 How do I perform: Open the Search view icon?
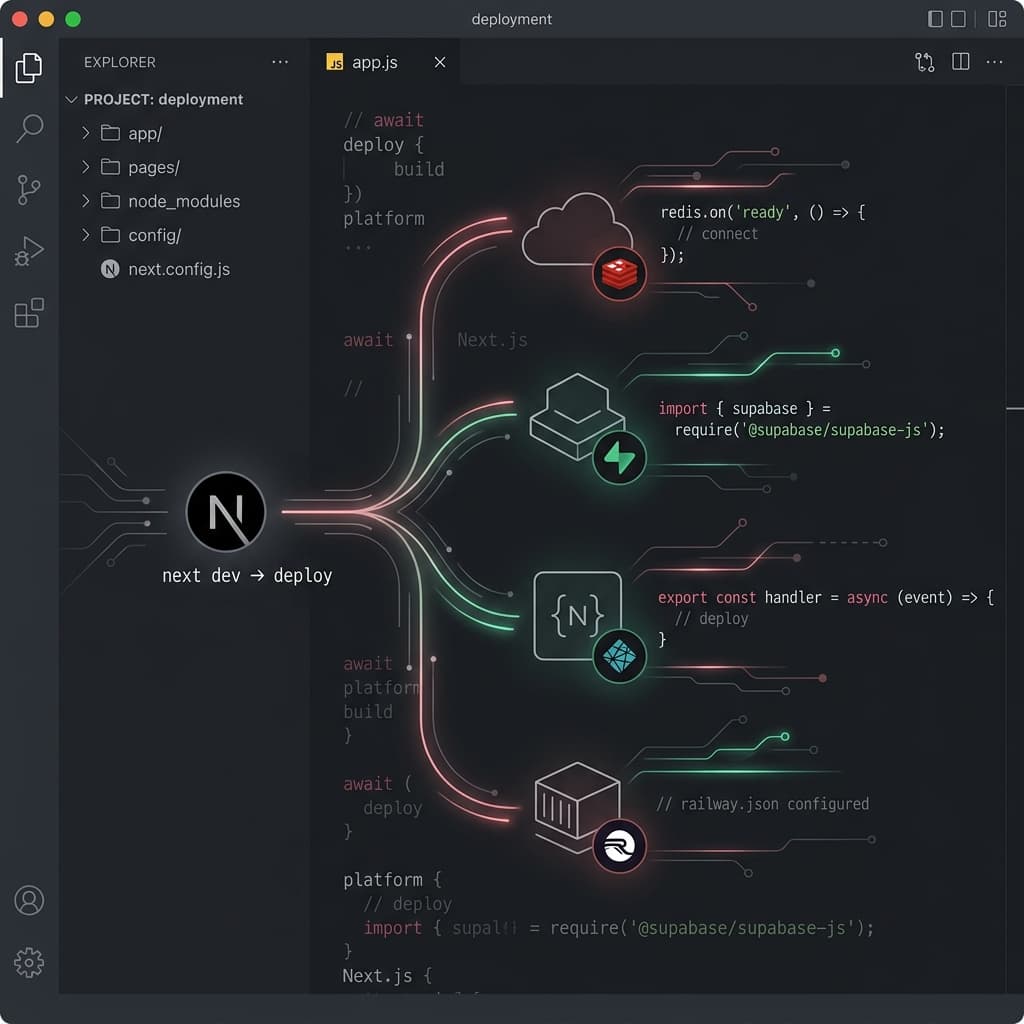tap(29, 128)
